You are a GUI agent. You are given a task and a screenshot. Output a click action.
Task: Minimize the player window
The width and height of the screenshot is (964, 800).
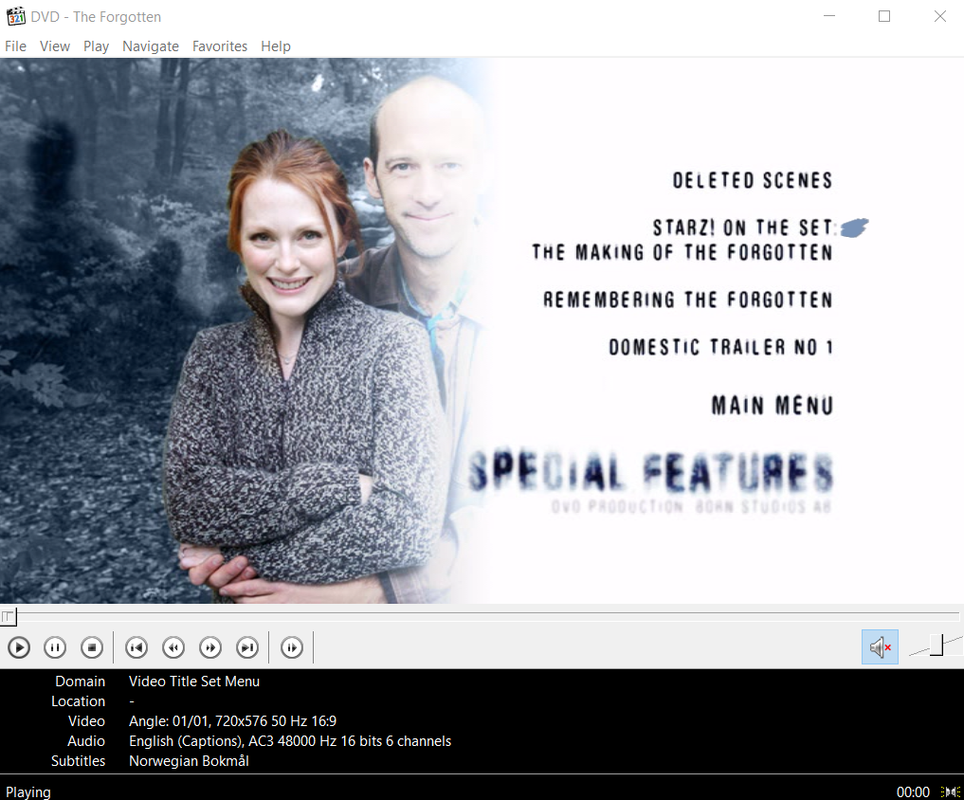point(829,17)
